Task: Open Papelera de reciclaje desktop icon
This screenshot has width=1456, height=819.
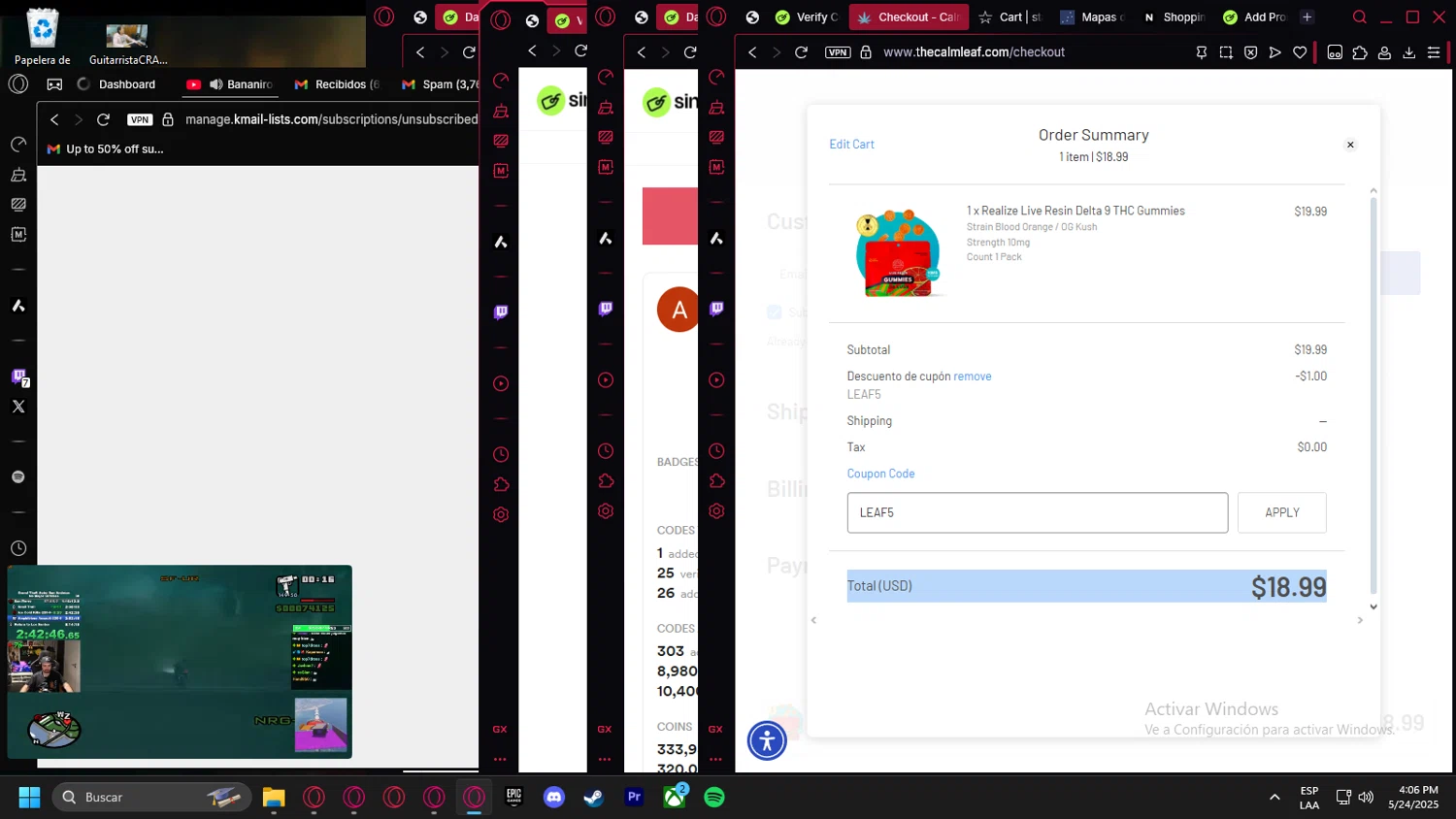Action: [x=43, y=36]
